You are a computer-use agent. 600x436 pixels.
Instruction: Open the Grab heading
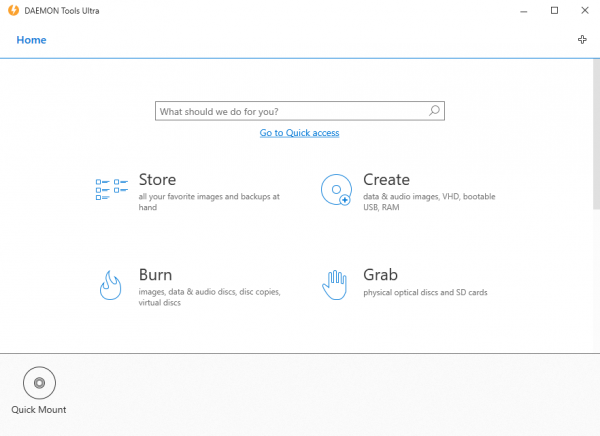click(x=380, y=275)
